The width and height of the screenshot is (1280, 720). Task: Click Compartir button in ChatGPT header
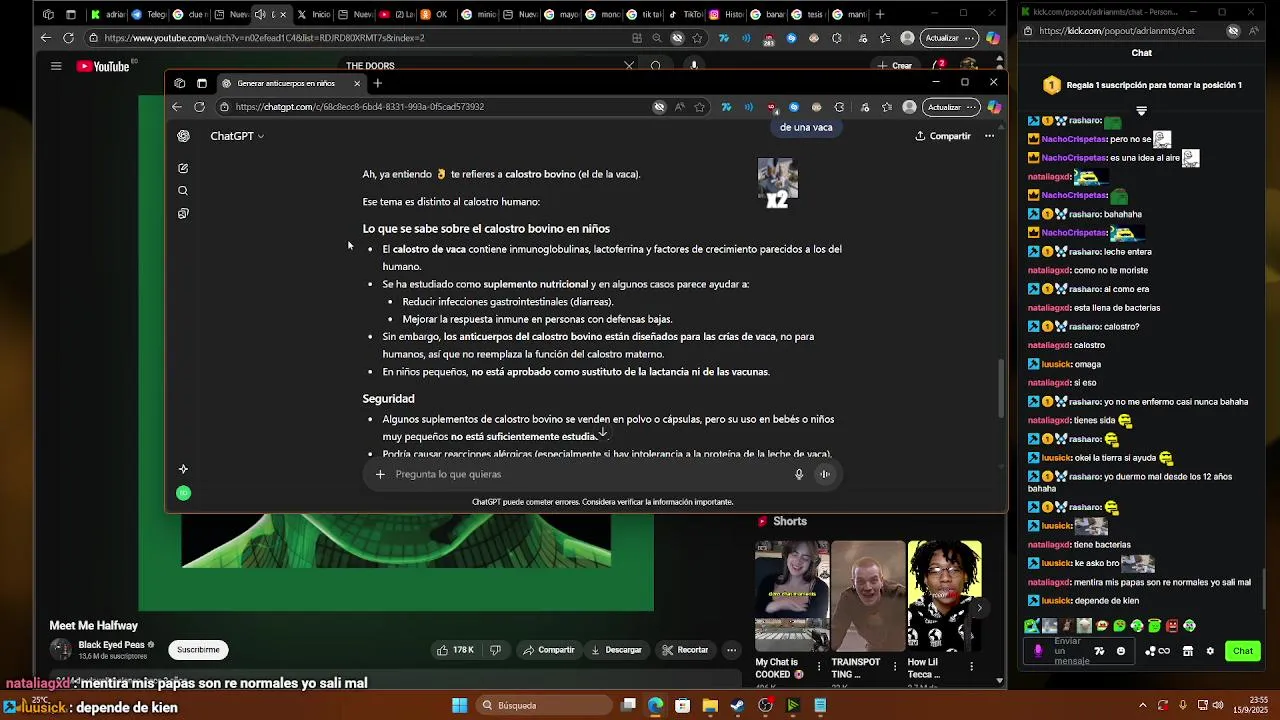point(943,136)
